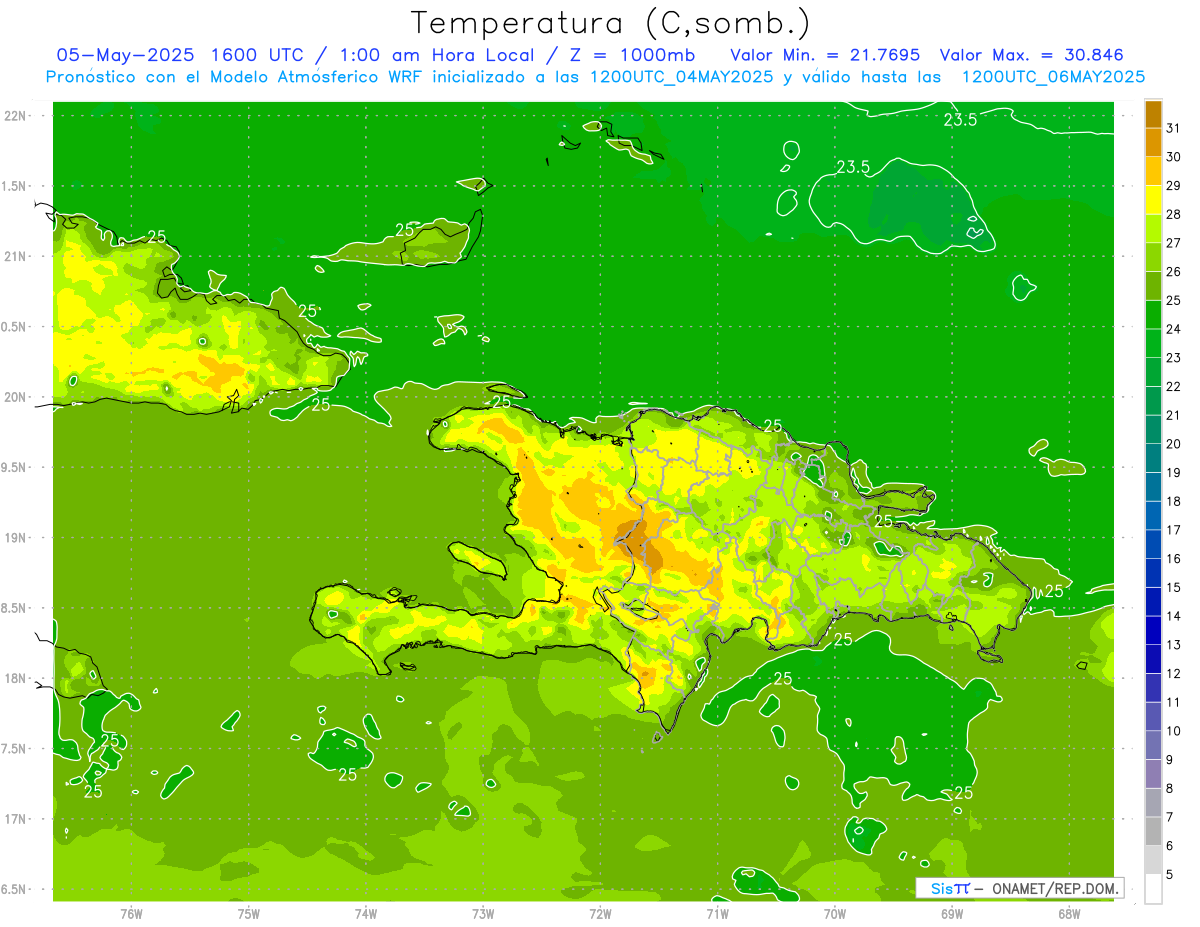Click the 70W longitude axis label
Image resolution: width=1200 pixels, height=927 pixels.
tap(835, 913)
